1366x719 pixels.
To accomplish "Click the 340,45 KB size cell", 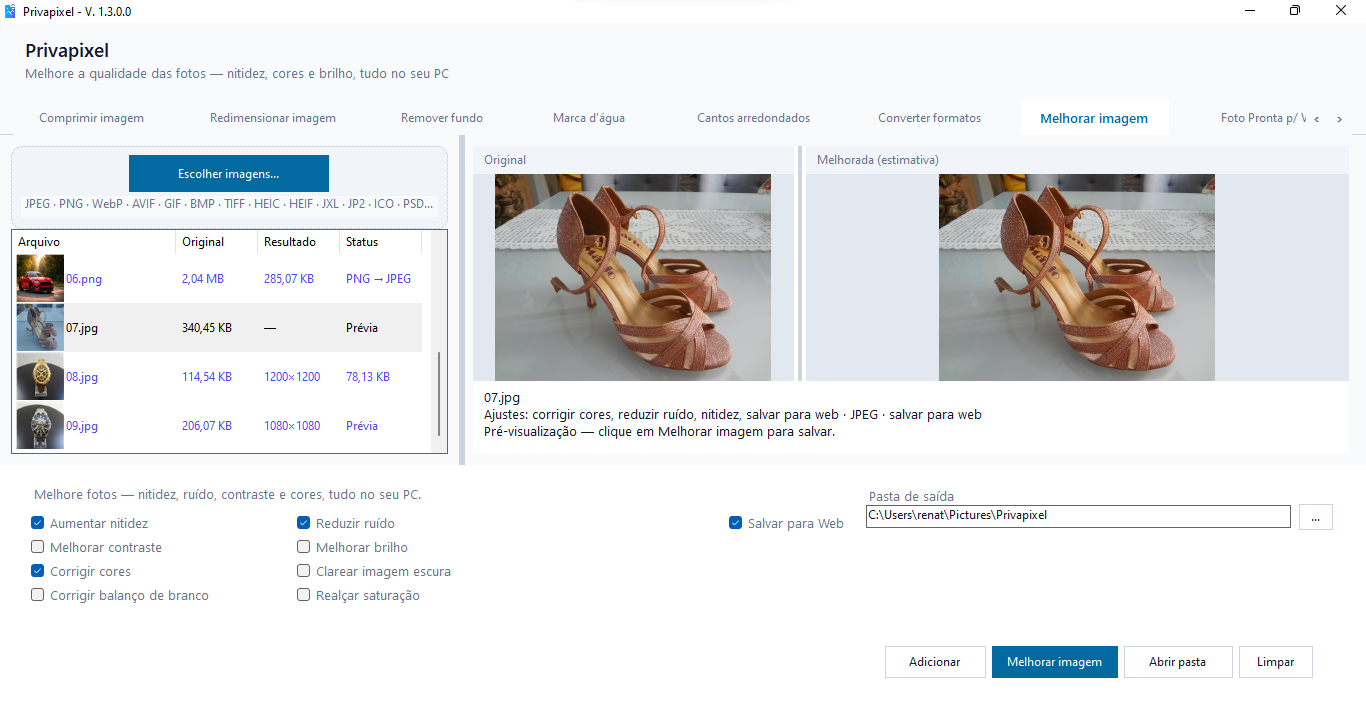I will point(207,328).
